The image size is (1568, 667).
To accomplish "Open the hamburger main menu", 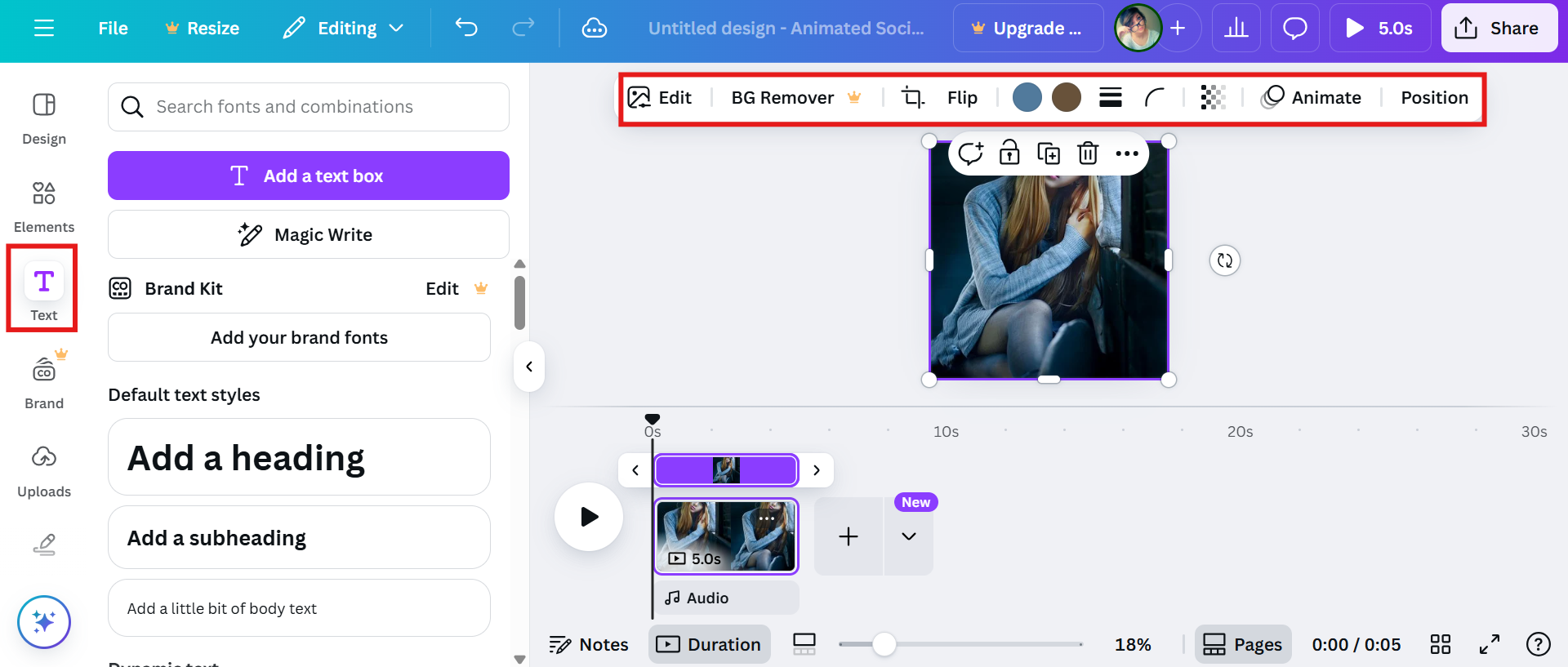I will click(x=44, y=29).
